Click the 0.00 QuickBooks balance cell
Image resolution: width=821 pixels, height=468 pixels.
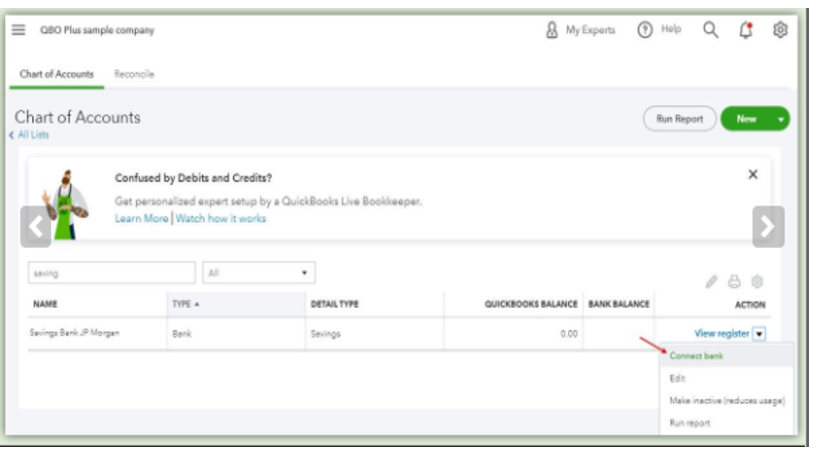[x=569, y=333]
